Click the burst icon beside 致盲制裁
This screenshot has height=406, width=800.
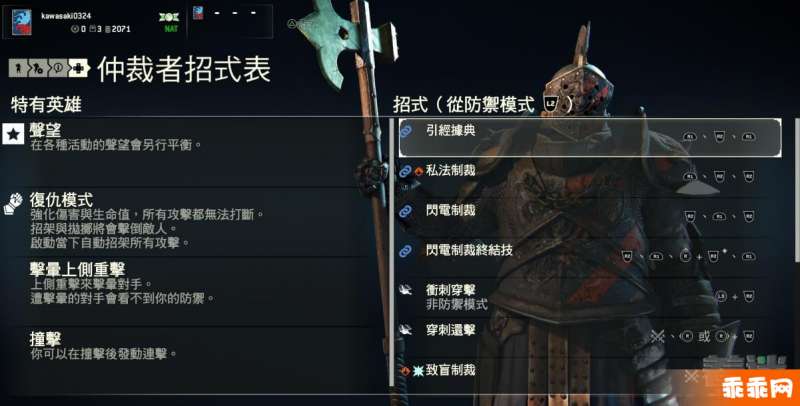coord(418,371)
